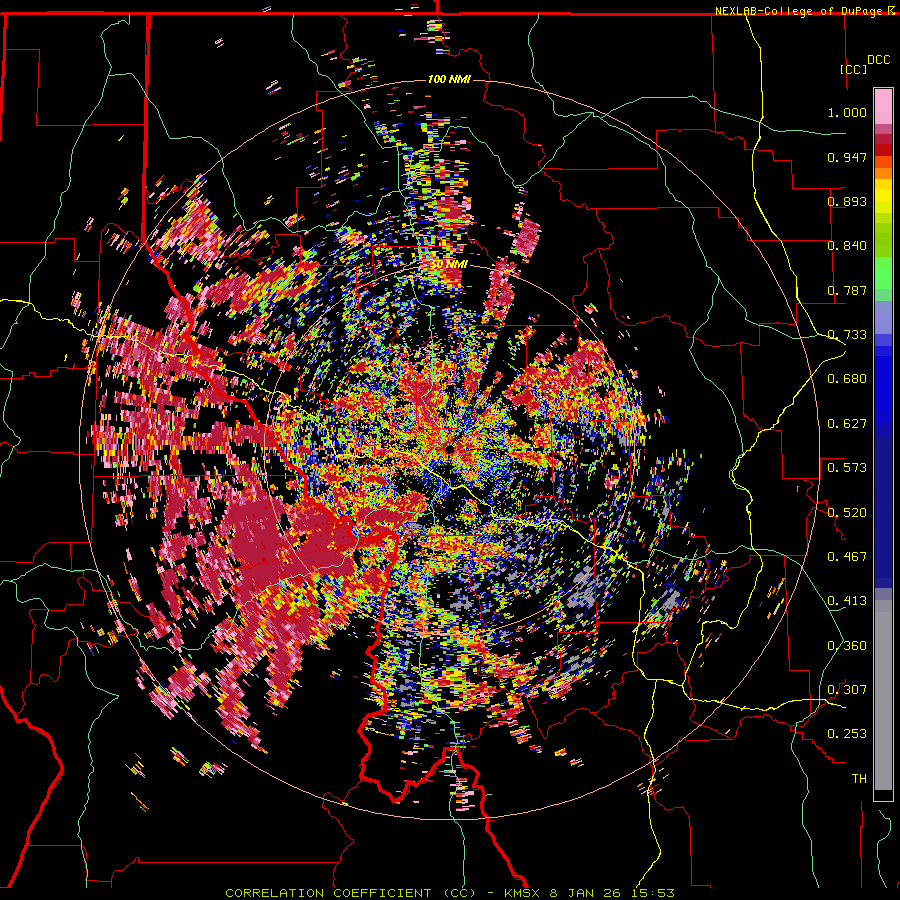Select the 0.573 legend value
The width and height of the screenshot is (900, 900).
[847, 468]
